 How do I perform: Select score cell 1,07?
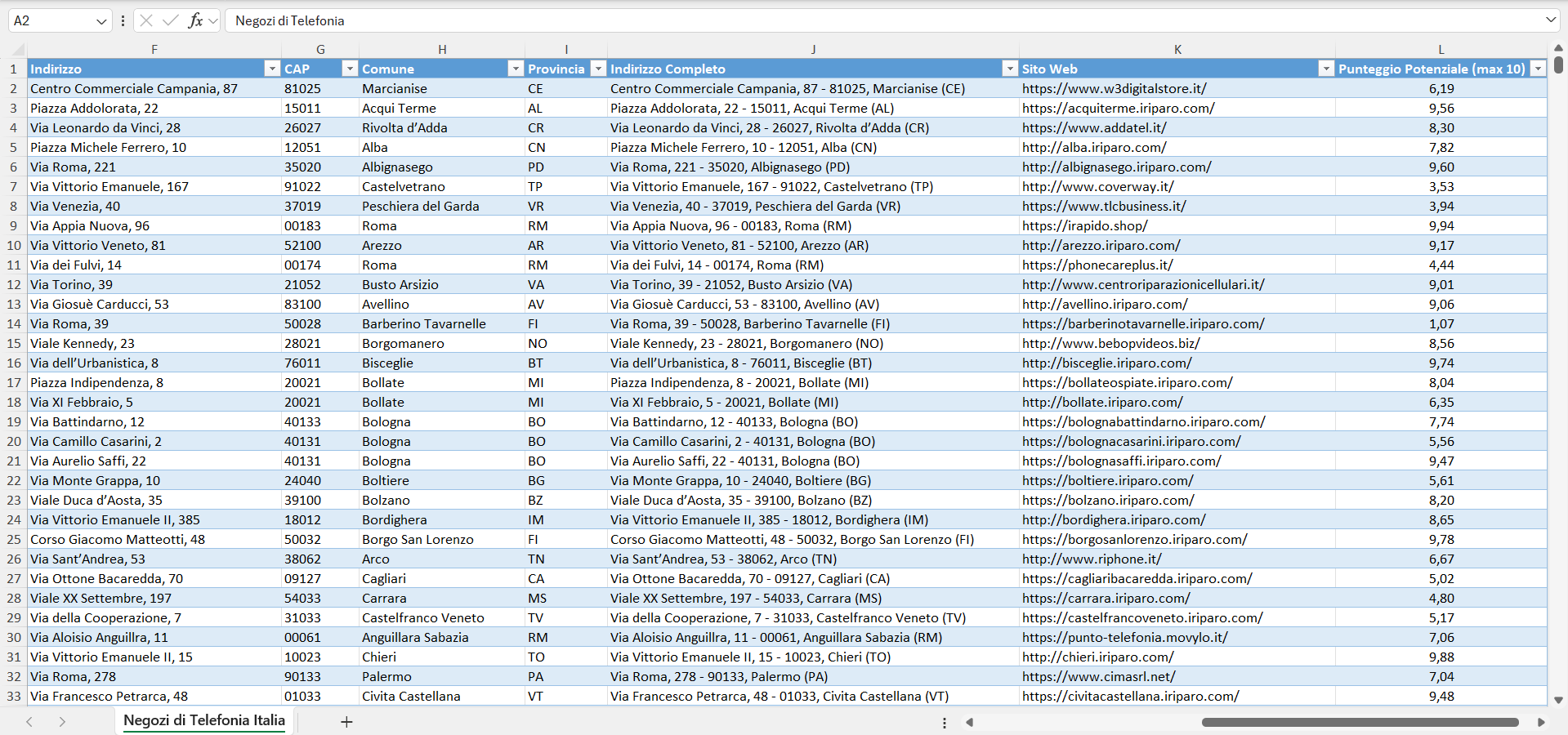tap(1441, 323)
